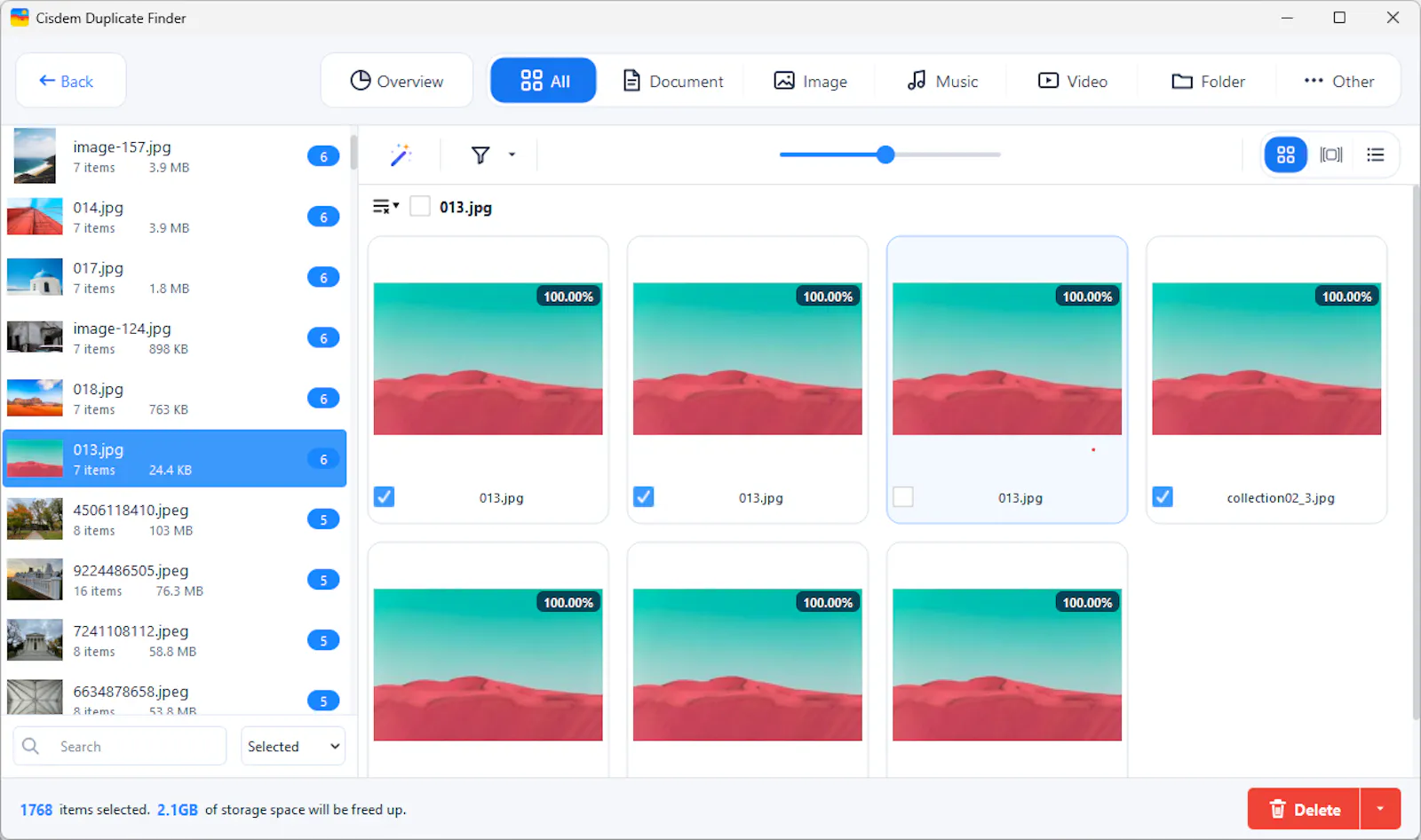Go back with the Back button
Viewport: 1421px width, 840px height.
point(70,81)
